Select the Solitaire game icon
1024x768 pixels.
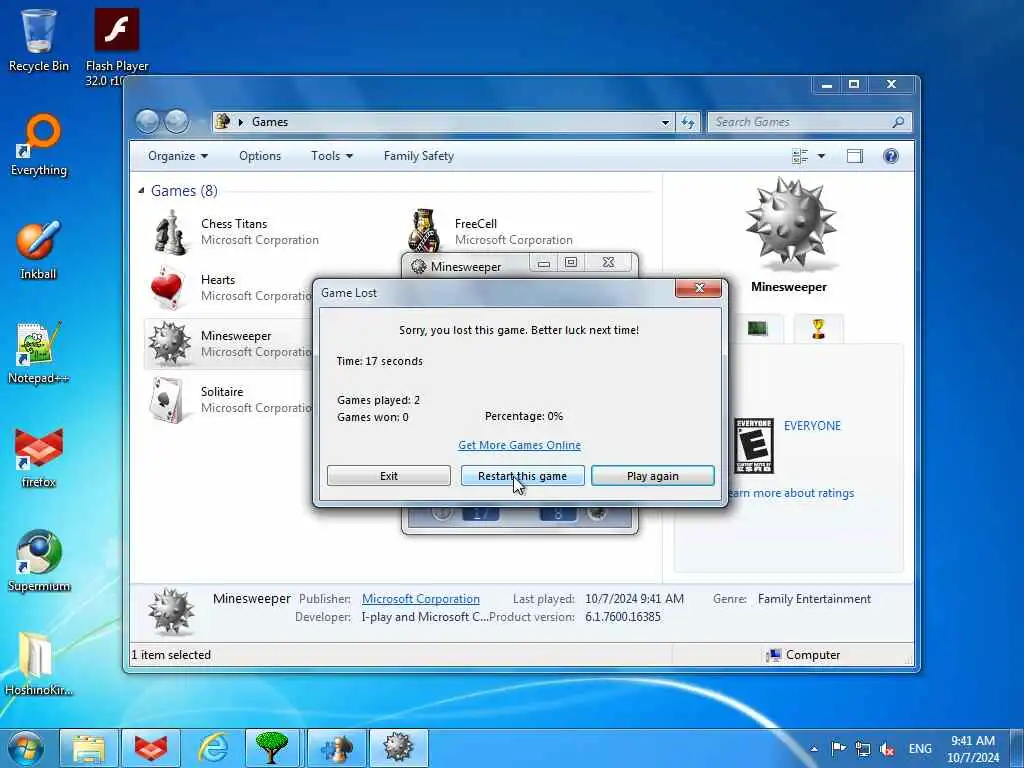coord(167,400)
